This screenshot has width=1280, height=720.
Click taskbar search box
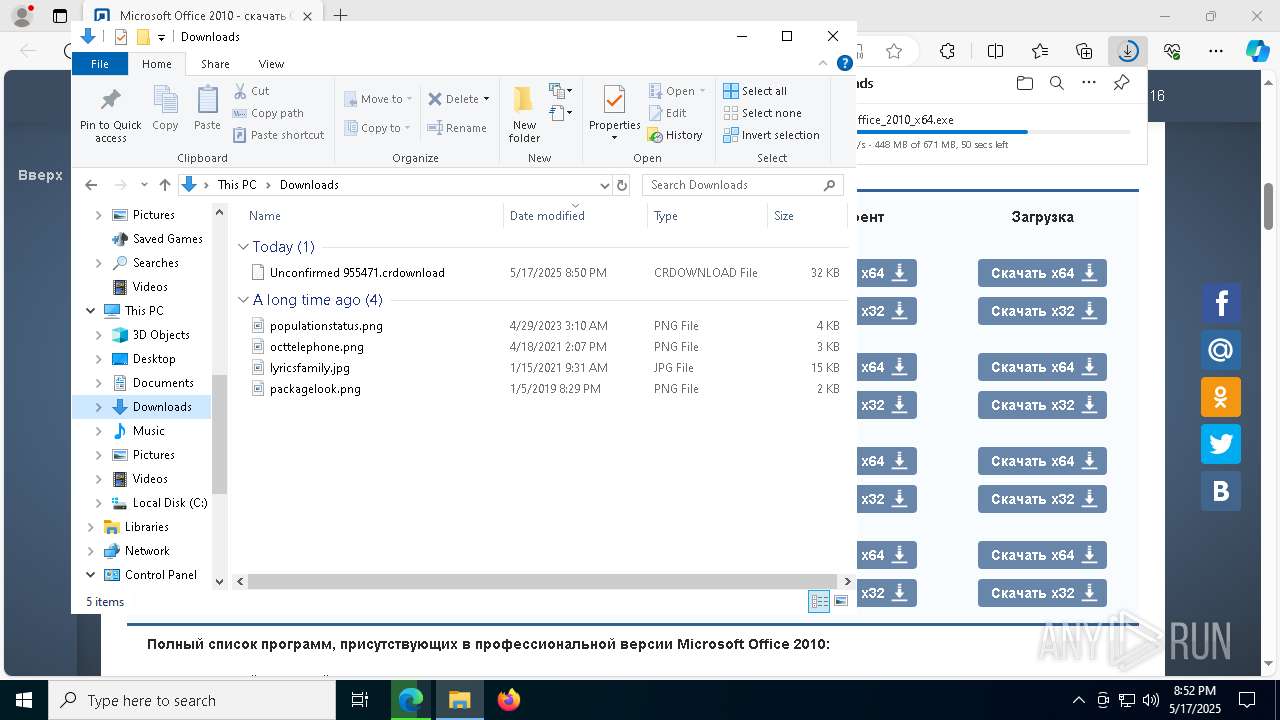[192, 700]
